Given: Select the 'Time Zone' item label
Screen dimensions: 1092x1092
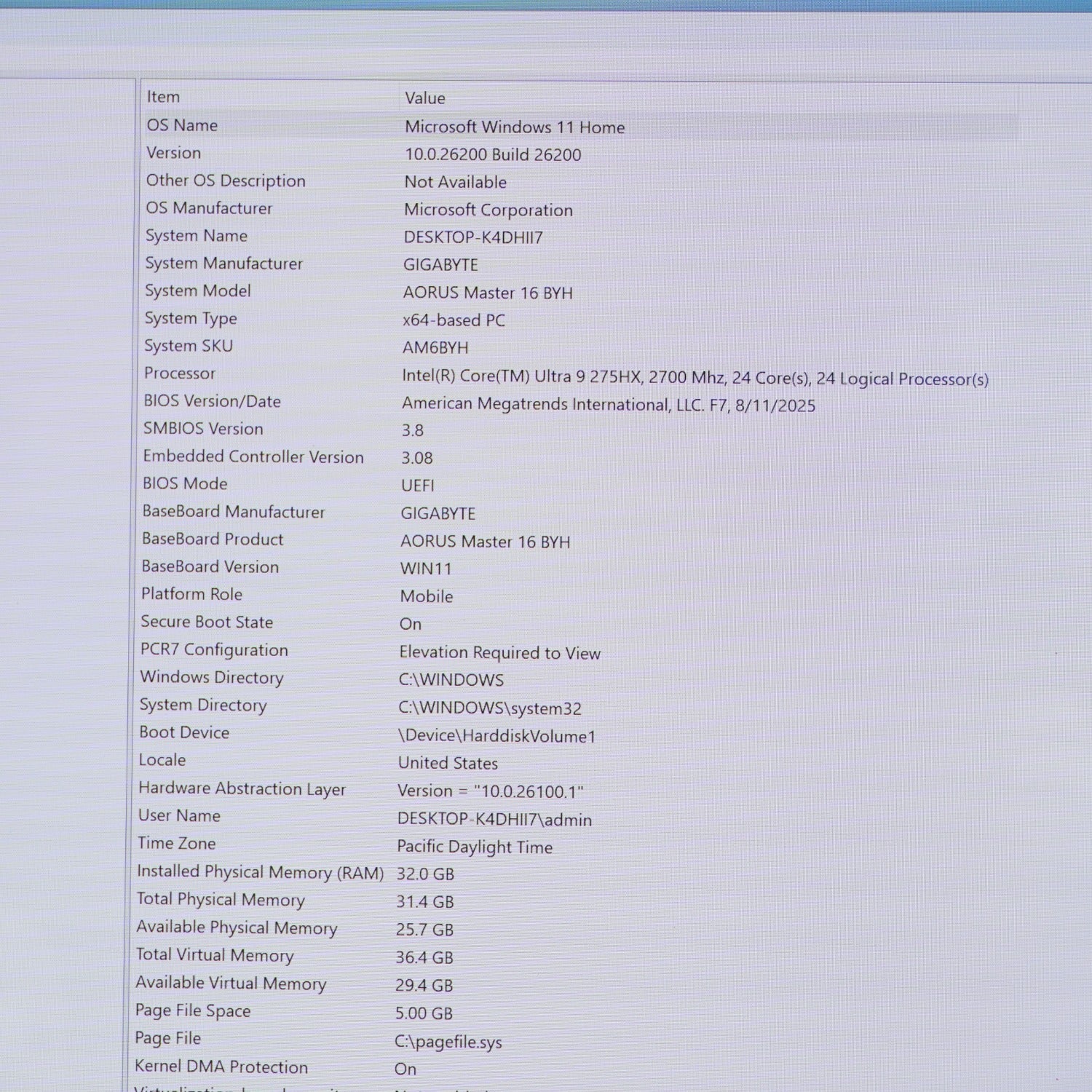Looking at the screenshot, I should coord(177,843).
